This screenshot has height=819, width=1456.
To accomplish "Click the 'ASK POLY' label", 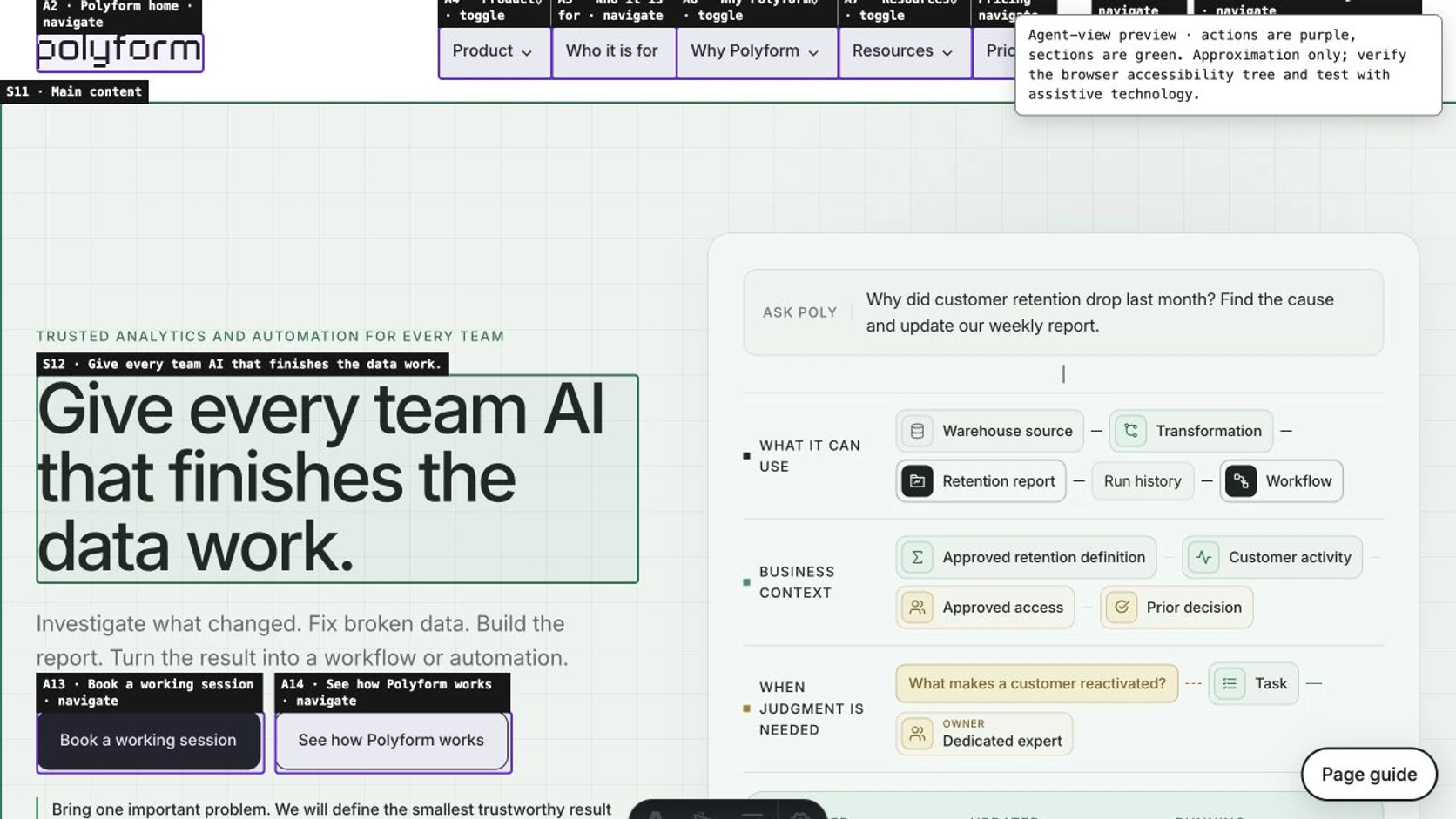I will (799, 312).
